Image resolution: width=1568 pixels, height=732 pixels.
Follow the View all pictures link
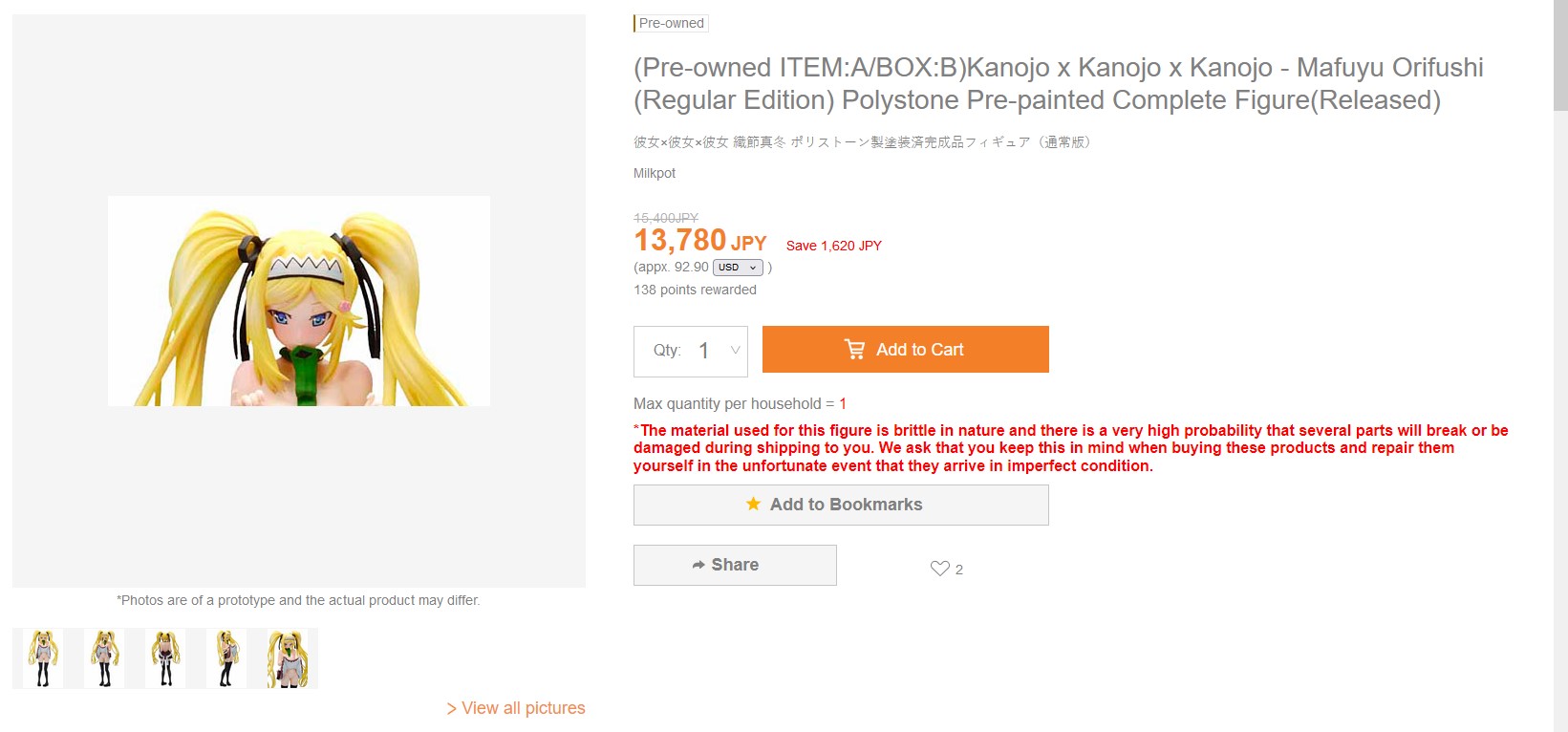coord(516,708)
